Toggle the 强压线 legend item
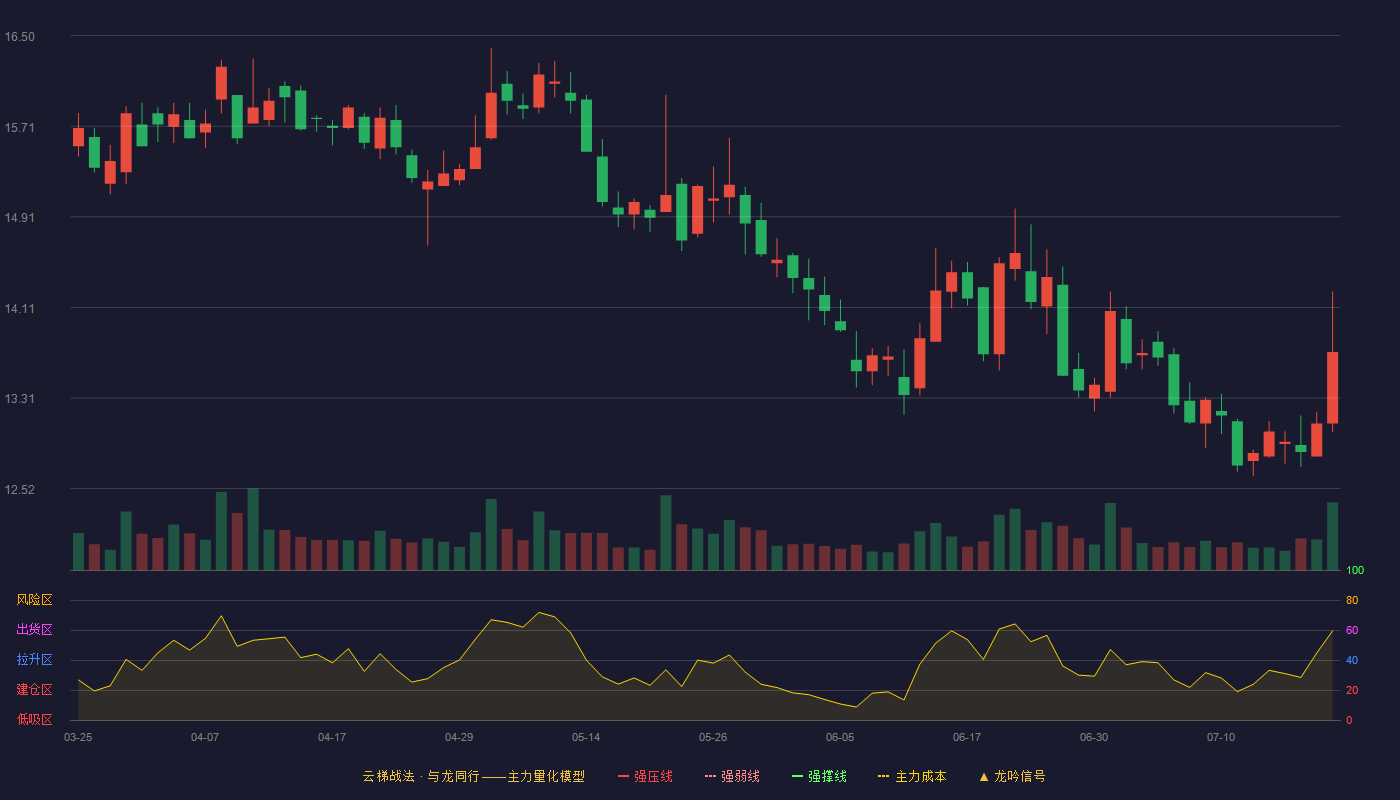The width and height of the screenshot is (1400, 800). 645,776
